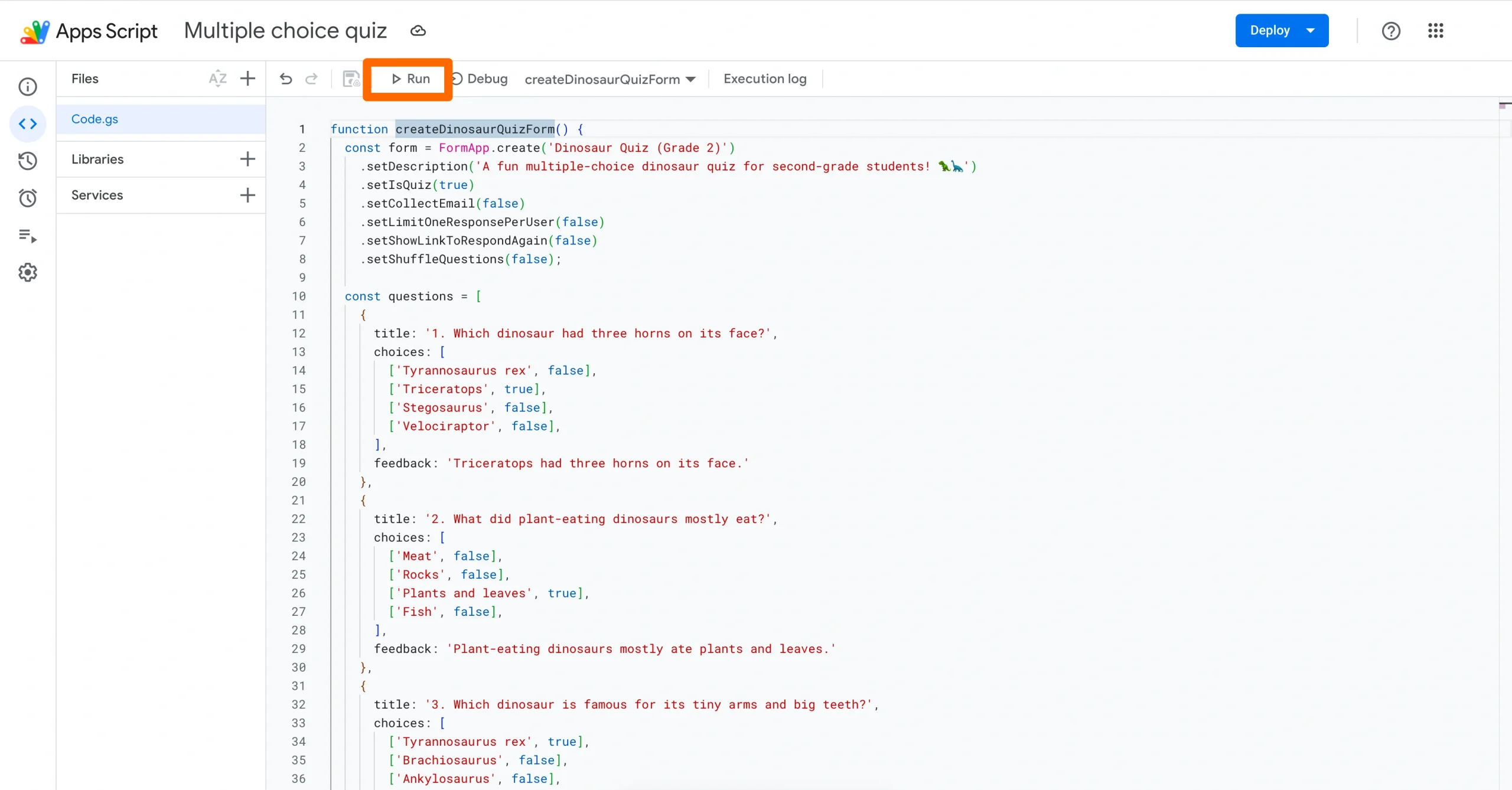Screen dimensions: 1512x790
Task: Sort files alphabetically with A-Z icon
Action: click(217, 78)
